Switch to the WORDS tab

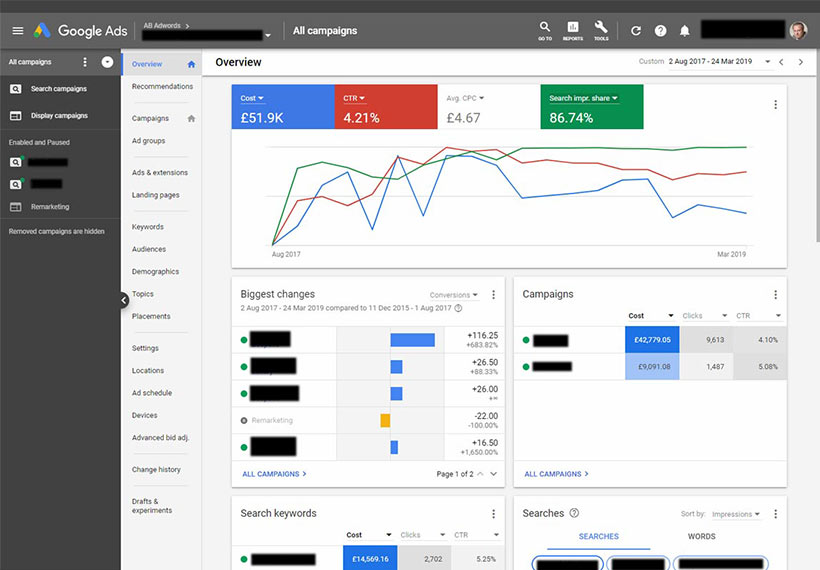(701, 537)
